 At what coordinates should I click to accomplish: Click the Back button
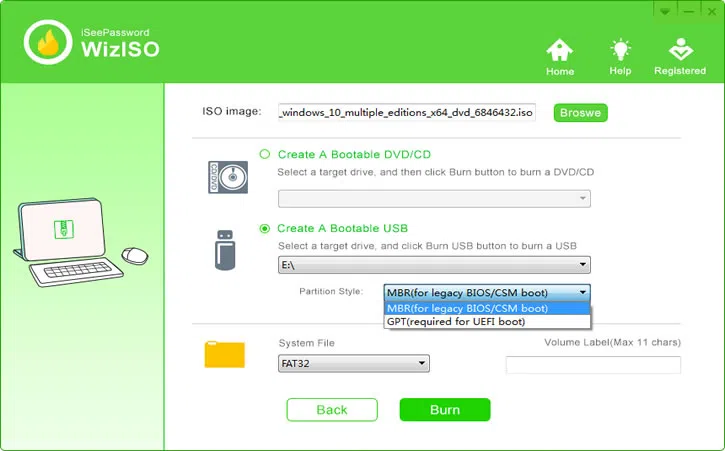pos(332,410)
